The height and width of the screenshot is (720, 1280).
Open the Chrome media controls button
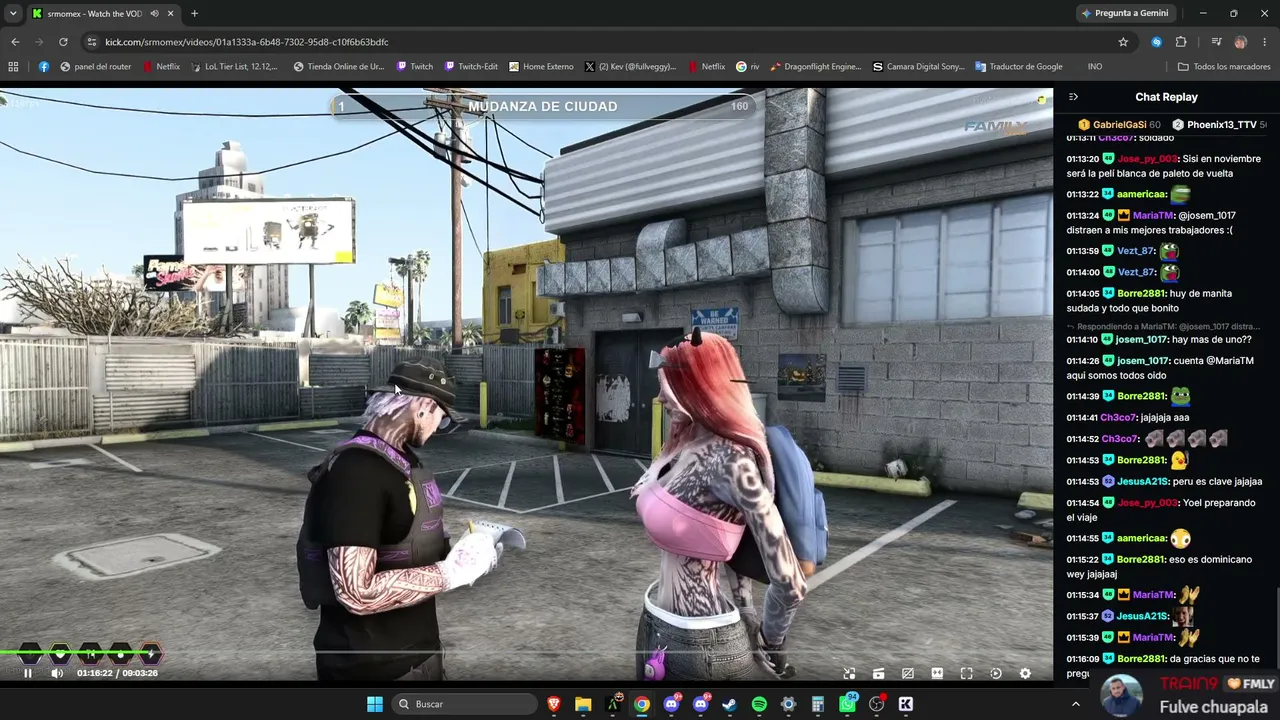click(1216, 42)
